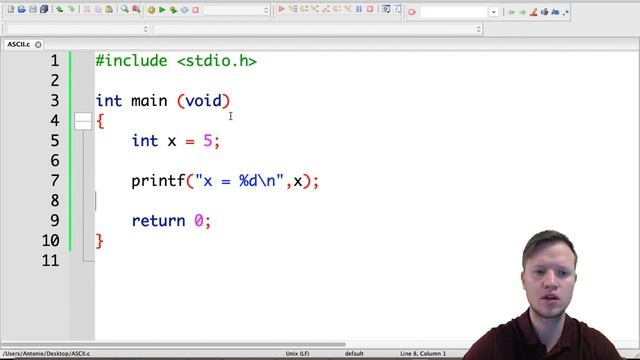Click line number 11 in the margin
Viewport: 640px width, 360px height.
(51, 260)
